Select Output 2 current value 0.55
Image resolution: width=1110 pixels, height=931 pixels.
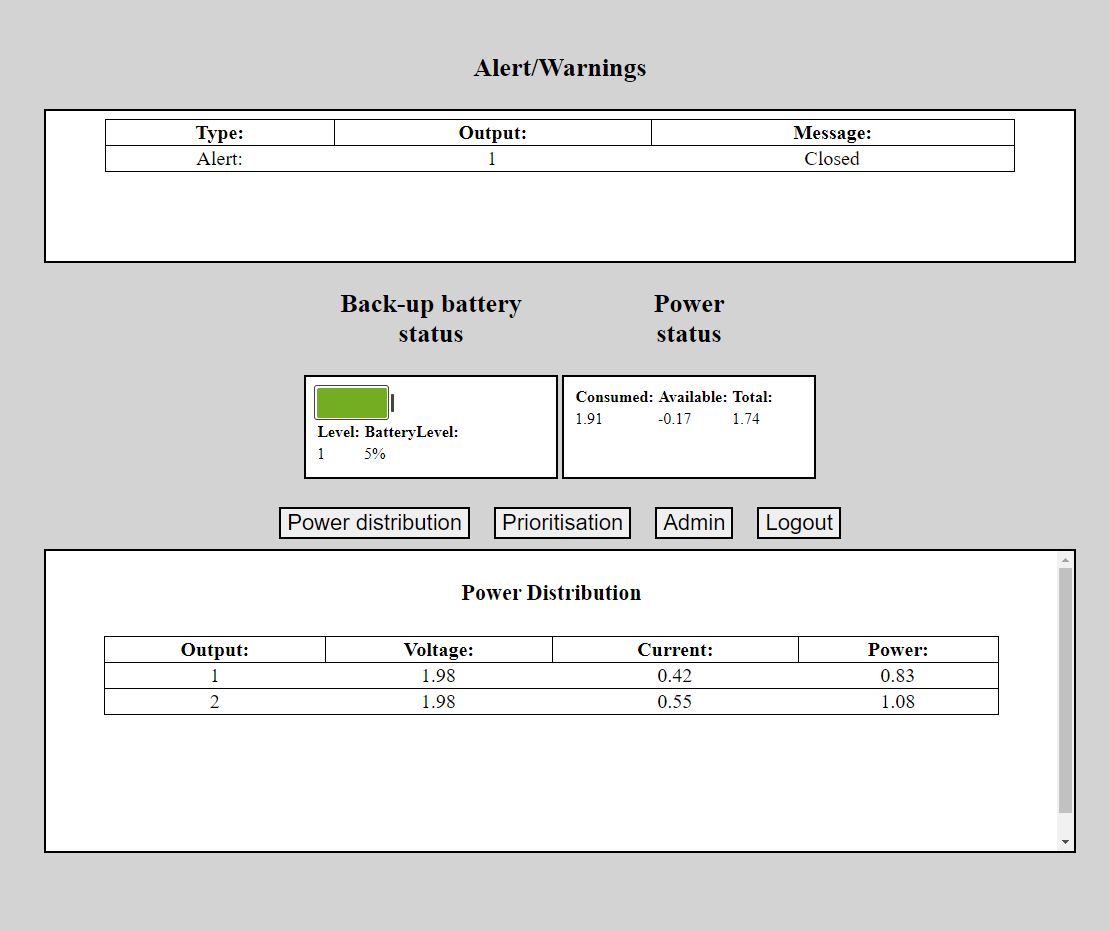tap(675, 702)
